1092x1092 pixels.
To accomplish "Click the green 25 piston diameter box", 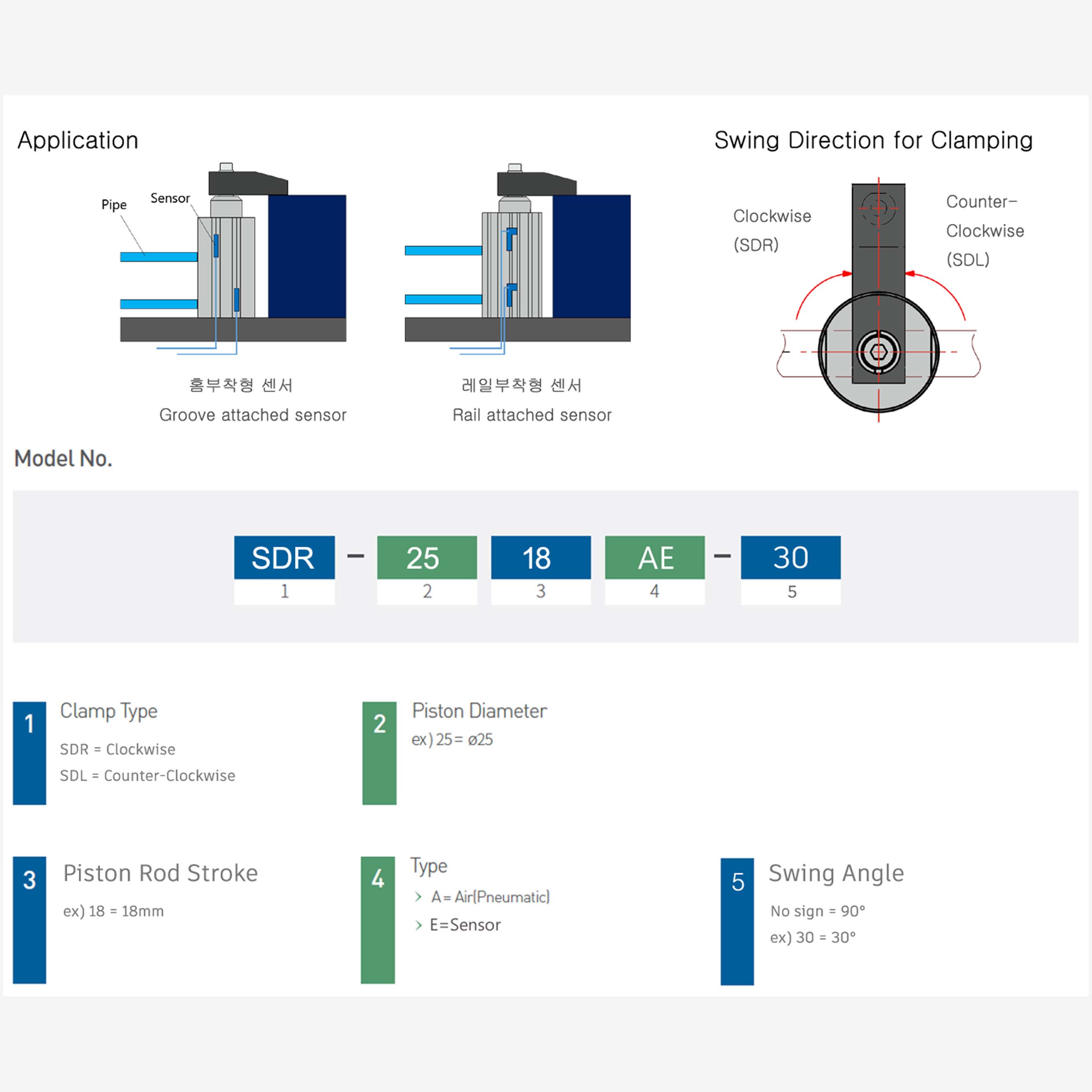I will (x=427, y=557).
